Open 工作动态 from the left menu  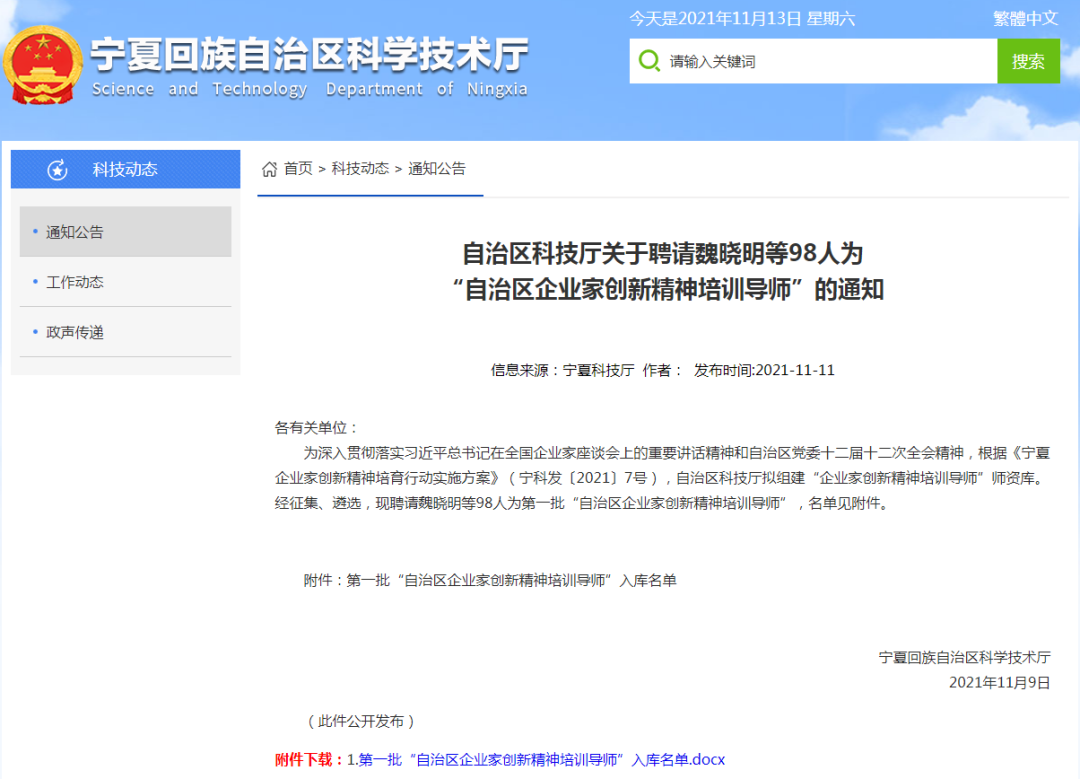tap(73, 283)
